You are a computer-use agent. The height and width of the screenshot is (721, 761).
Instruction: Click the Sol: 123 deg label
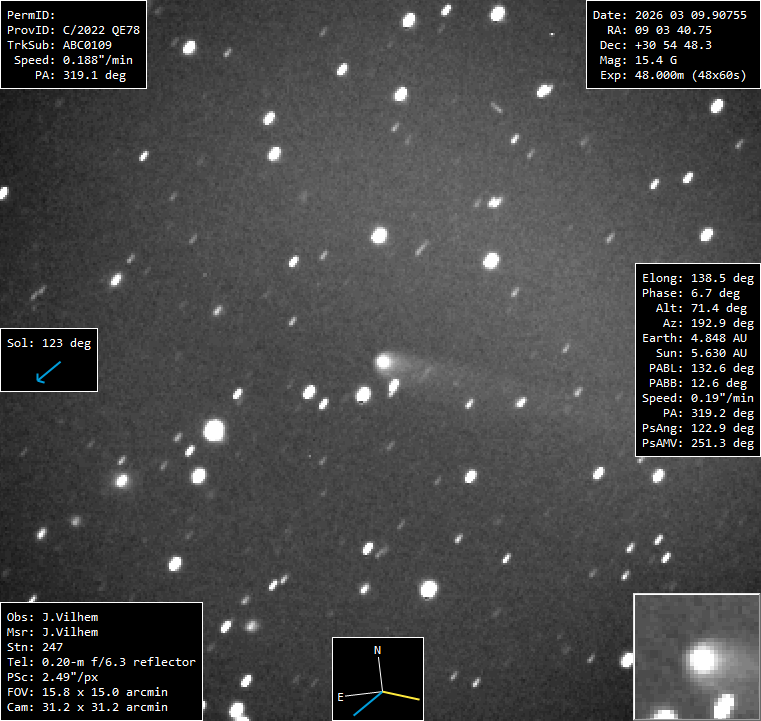coord(49,344)
